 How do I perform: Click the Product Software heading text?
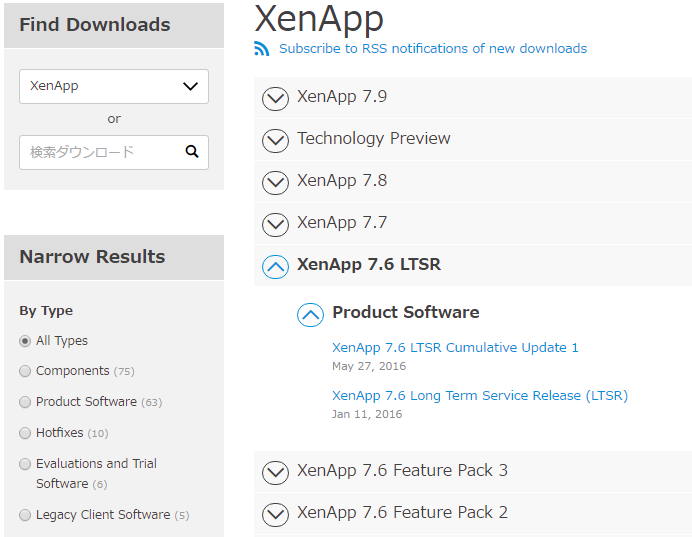point(406,312)
